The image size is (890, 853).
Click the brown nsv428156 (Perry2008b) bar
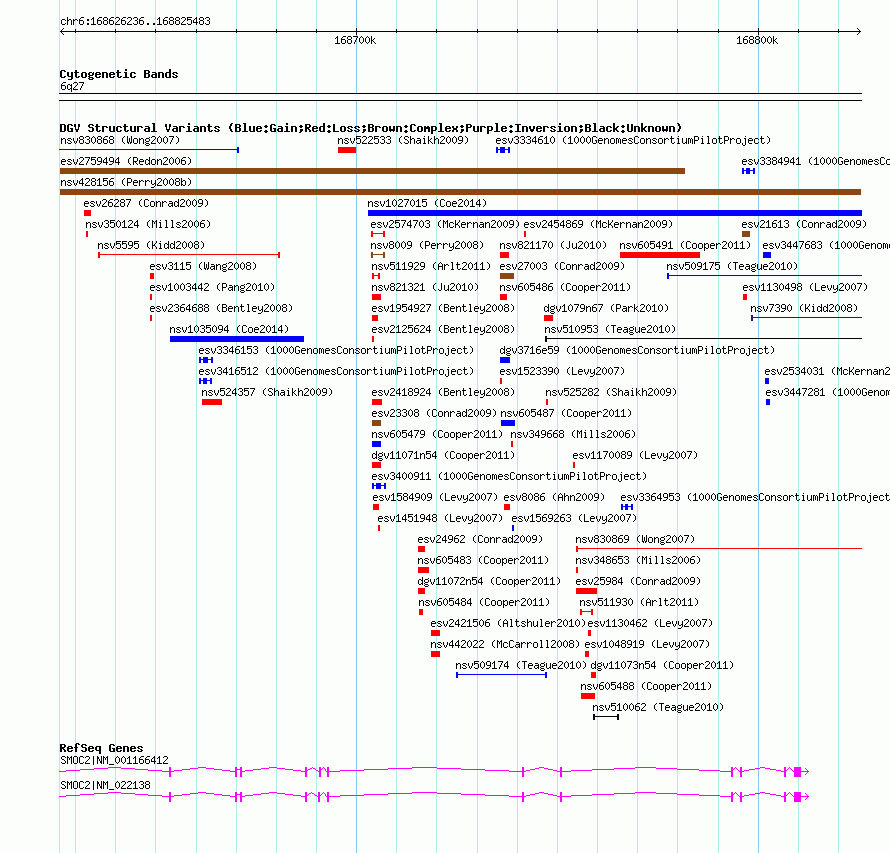point(460,192)
